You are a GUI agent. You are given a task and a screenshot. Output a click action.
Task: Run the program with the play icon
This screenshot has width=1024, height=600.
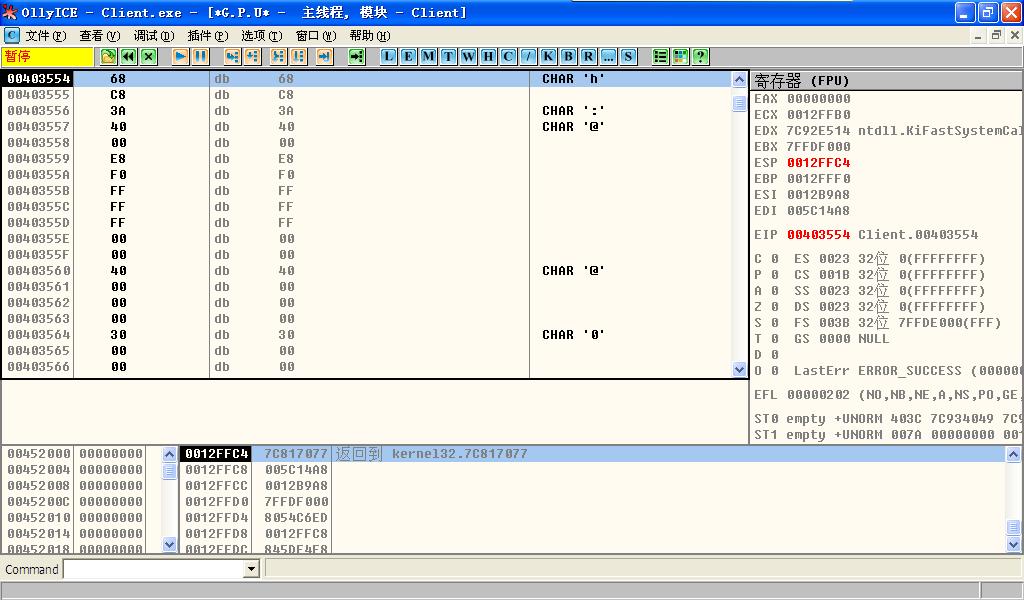tap(180, 56)
